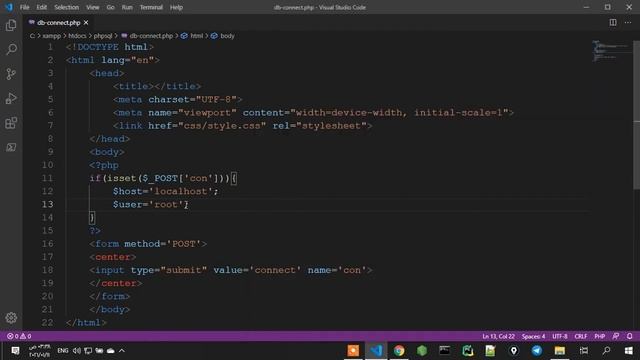Open the Search view in activity bar
The height and width of the screenshot is (360, 640).
(11, 49)
